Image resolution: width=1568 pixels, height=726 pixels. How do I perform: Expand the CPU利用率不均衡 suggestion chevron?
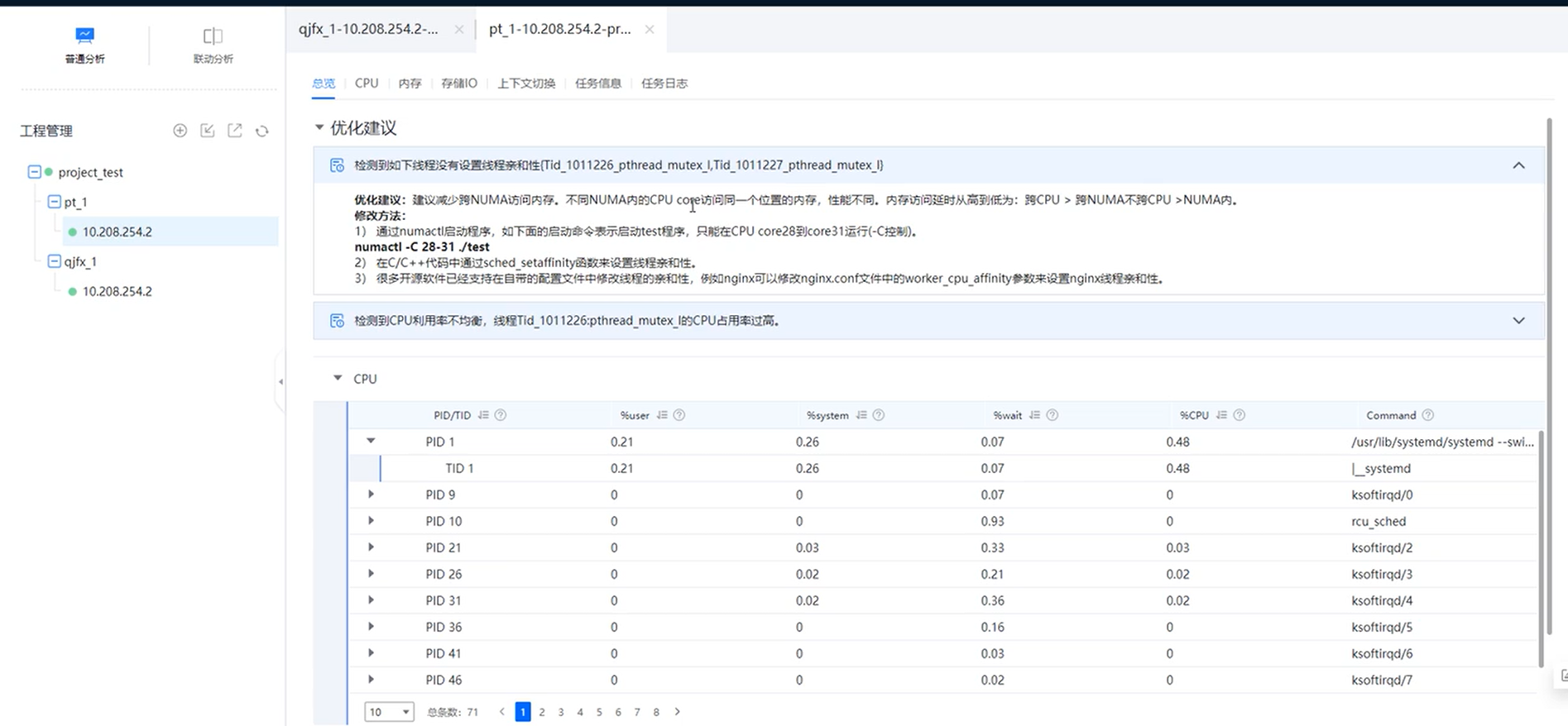coord(1518,321)
